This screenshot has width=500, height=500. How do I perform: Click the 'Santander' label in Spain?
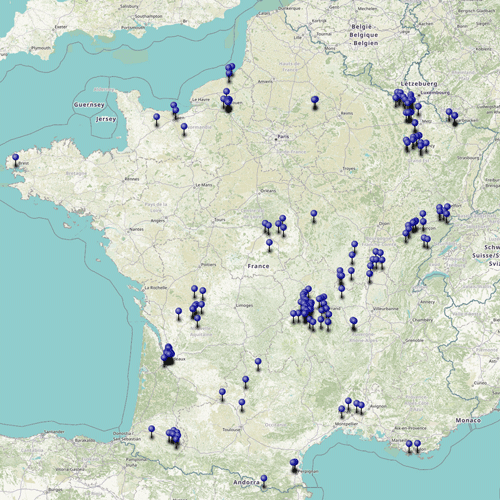[54, 432]
